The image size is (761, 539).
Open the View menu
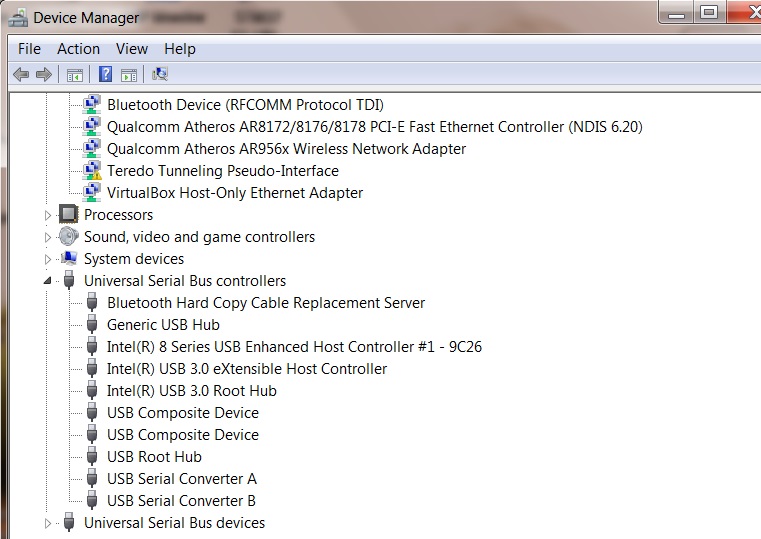pyautogui.click(x=132, y=49)
